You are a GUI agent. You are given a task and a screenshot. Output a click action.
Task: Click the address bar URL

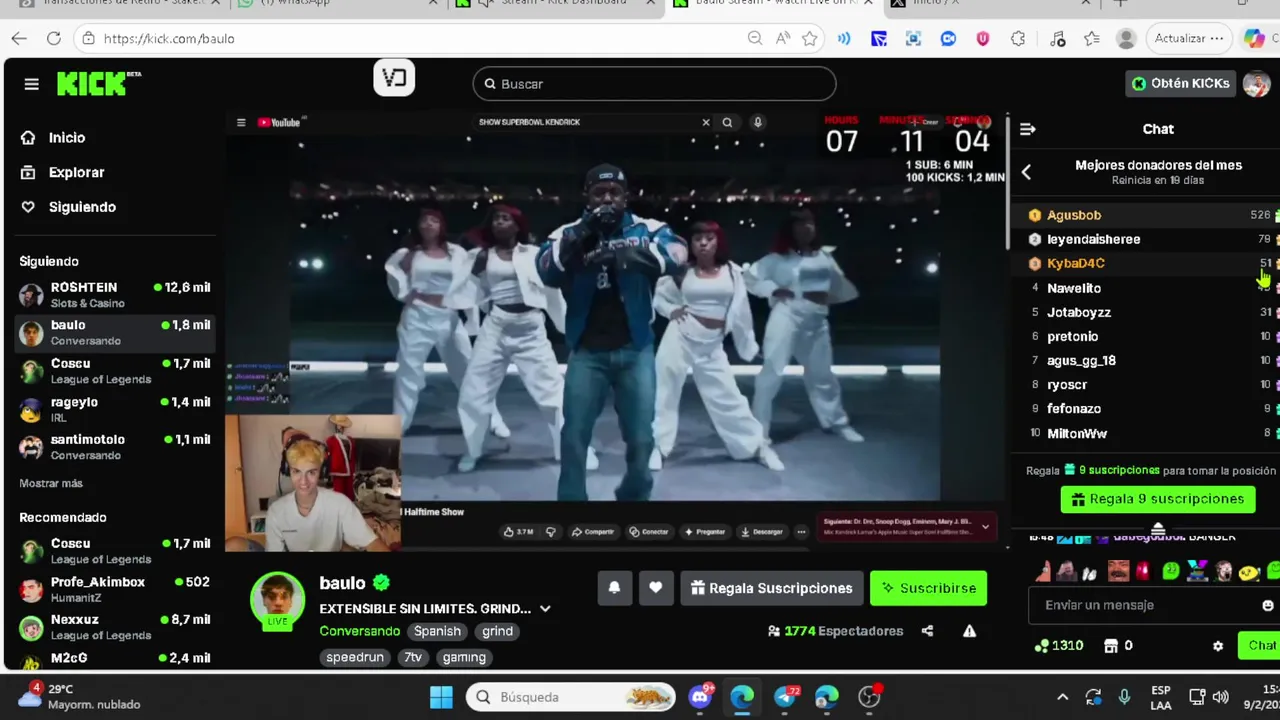[169, 38]
